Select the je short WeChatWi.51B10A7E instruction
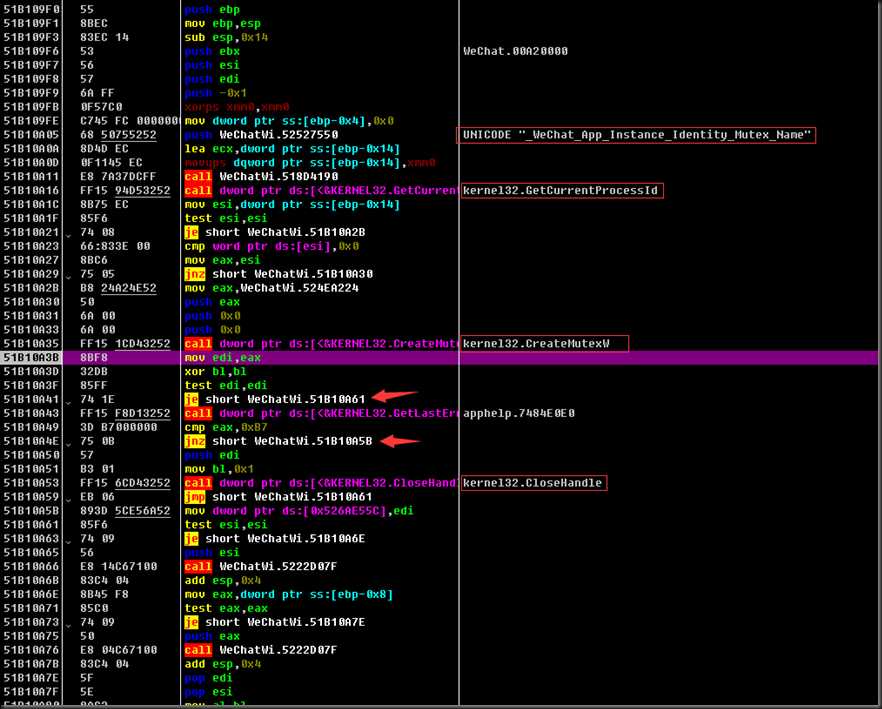 pyautogui.click(x=275, y=622)
